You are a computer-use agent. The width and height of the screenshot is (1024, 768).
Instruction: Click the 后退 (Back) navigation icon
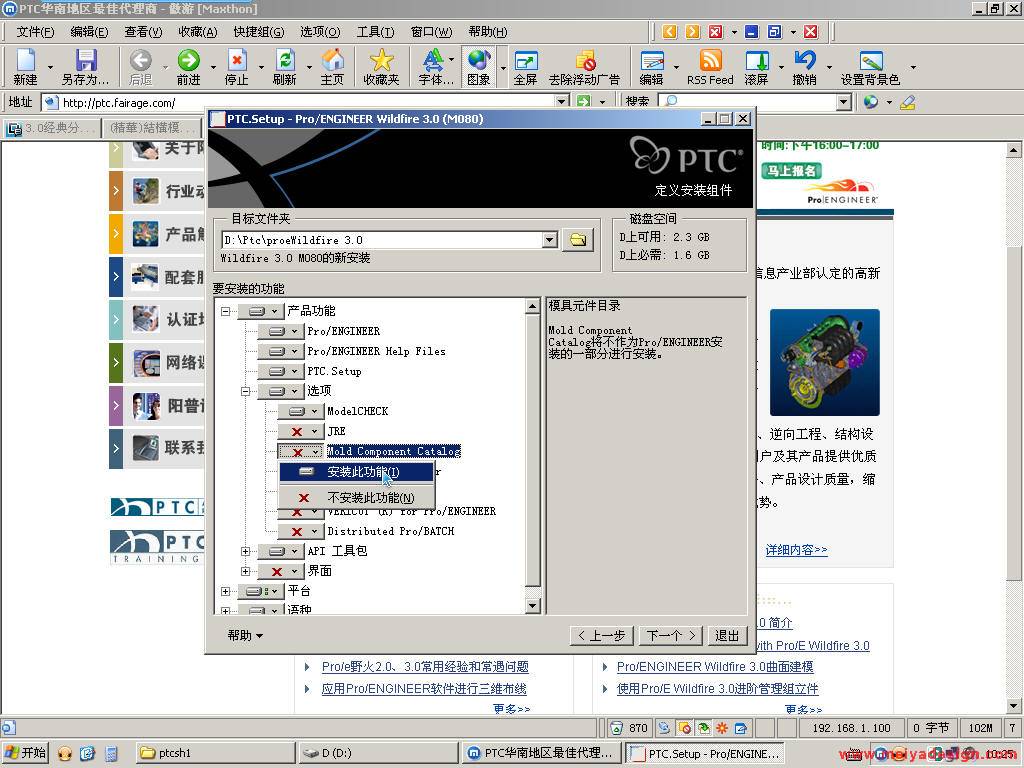(140, 67)
